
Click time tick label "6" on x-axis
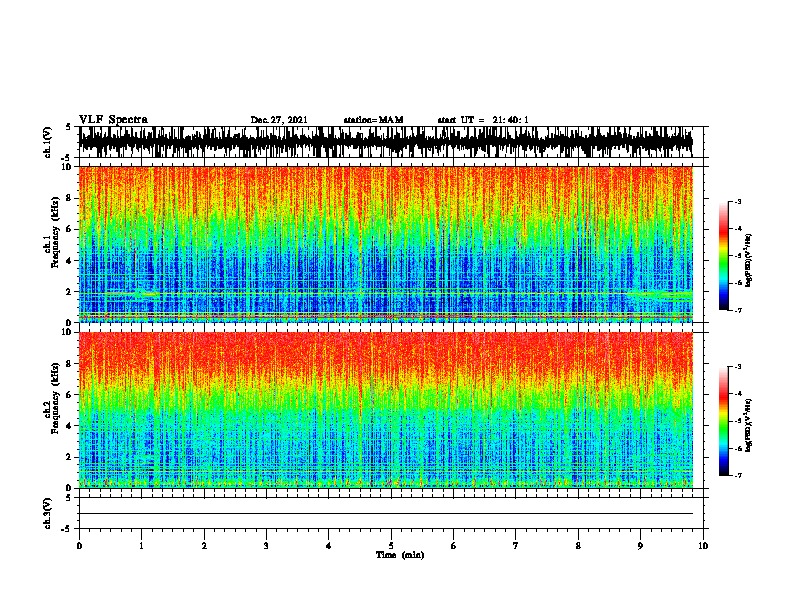pyautogui.click(x=454, y=546)
